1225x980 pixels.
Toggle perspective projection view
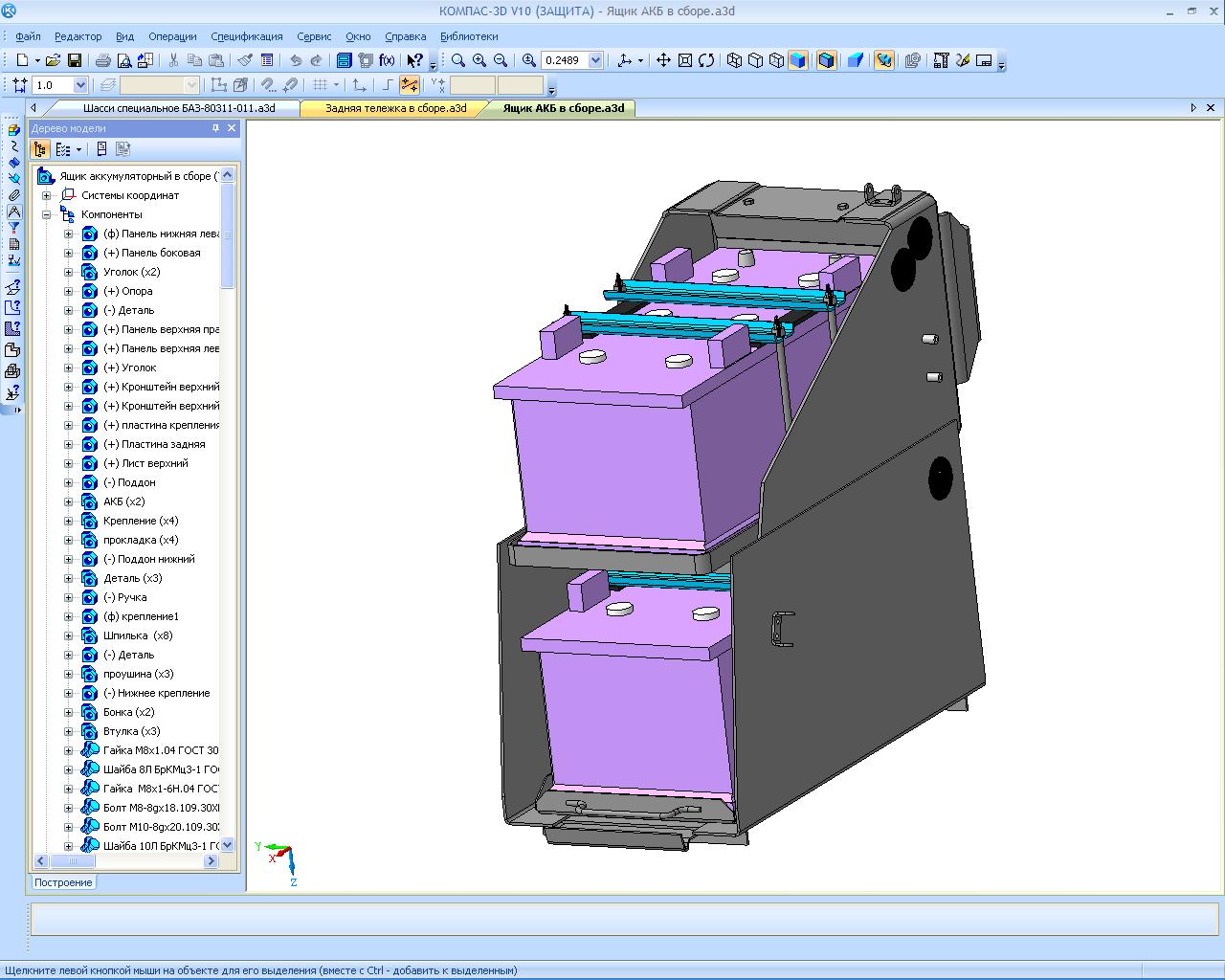coord(856,60)
